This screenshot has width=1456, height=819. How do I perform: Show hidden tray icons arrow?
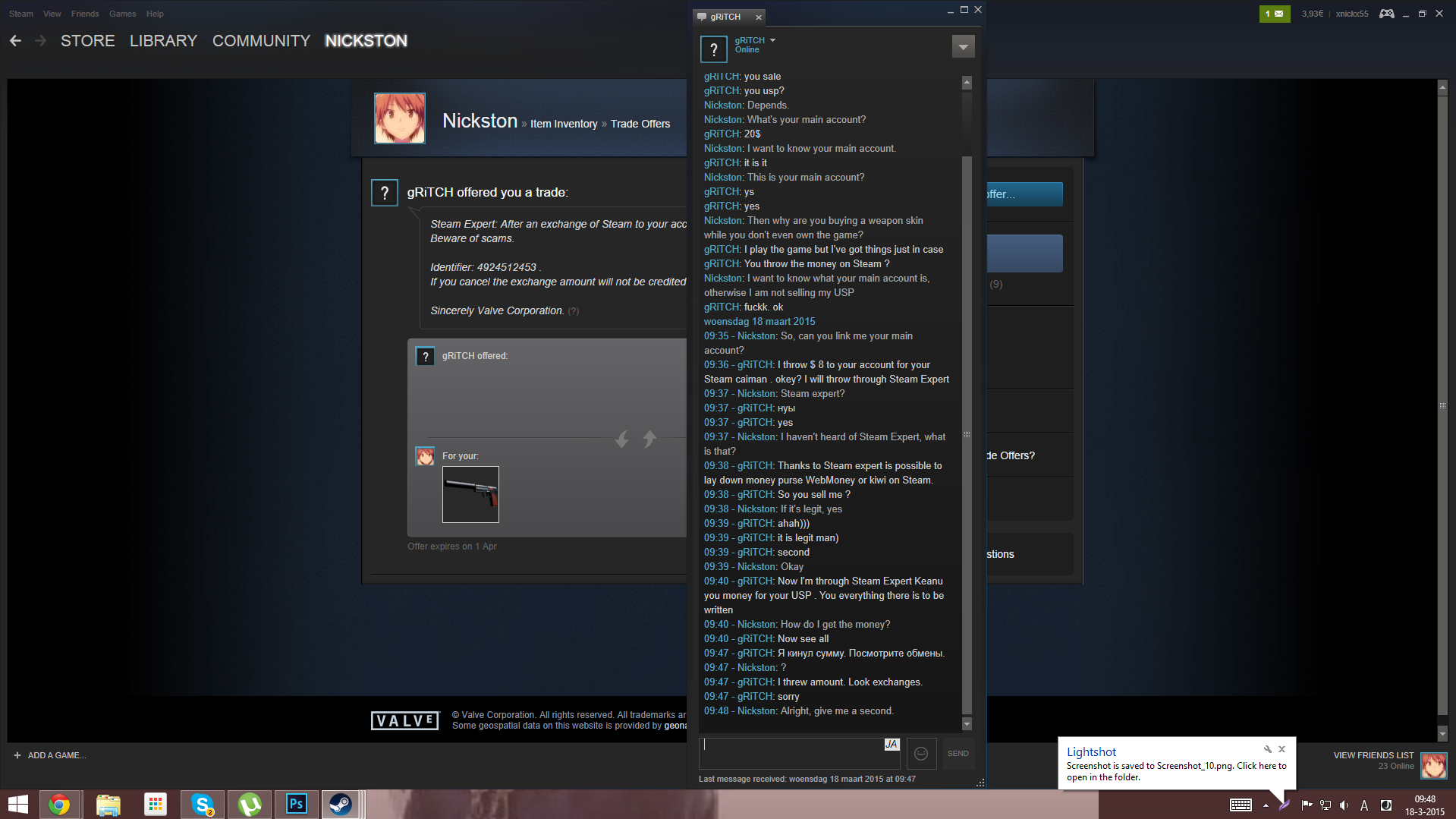pos(1266,805)
